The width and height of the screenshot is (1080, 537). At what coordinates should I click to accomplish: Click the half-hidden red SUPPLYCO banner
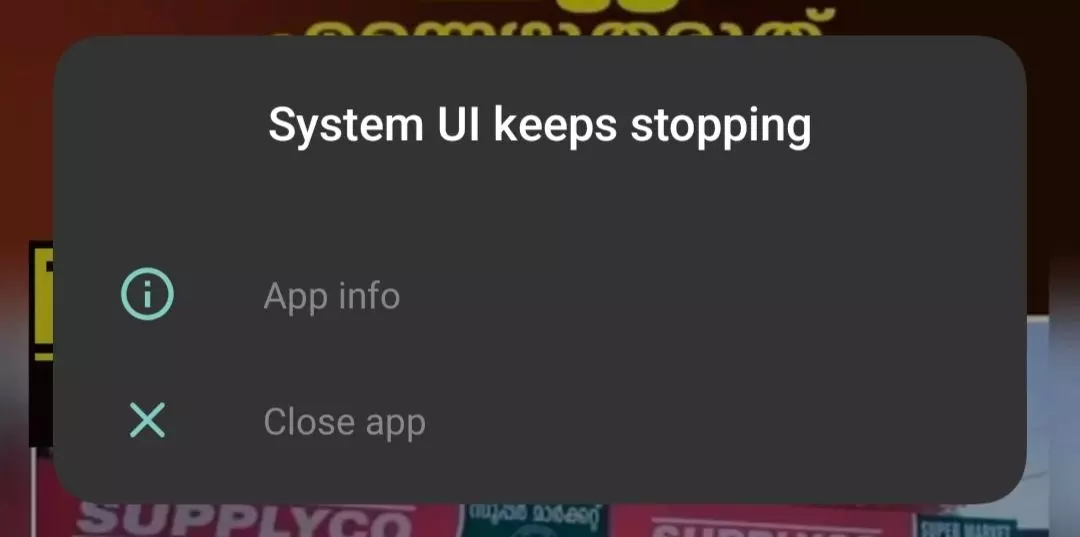(x=765, y=522)
